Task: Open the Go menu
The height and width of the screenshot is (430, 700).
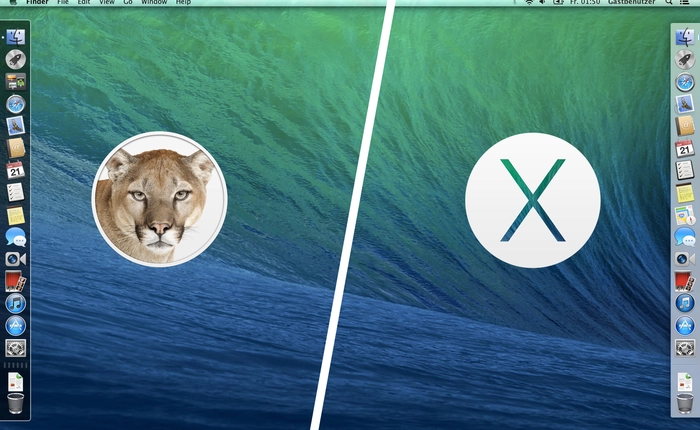Action: coord(128,2)
